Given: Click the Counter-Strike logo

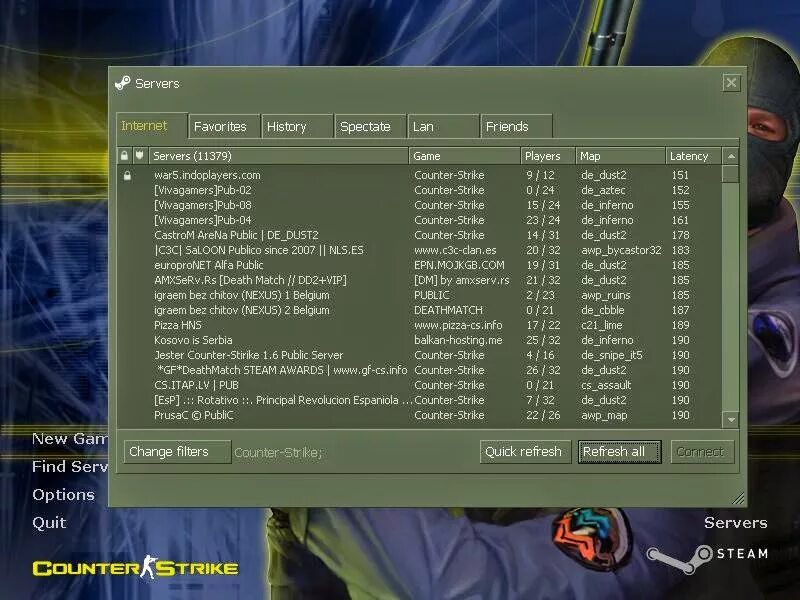Looking at the screenshot, I should click(135, 567).
